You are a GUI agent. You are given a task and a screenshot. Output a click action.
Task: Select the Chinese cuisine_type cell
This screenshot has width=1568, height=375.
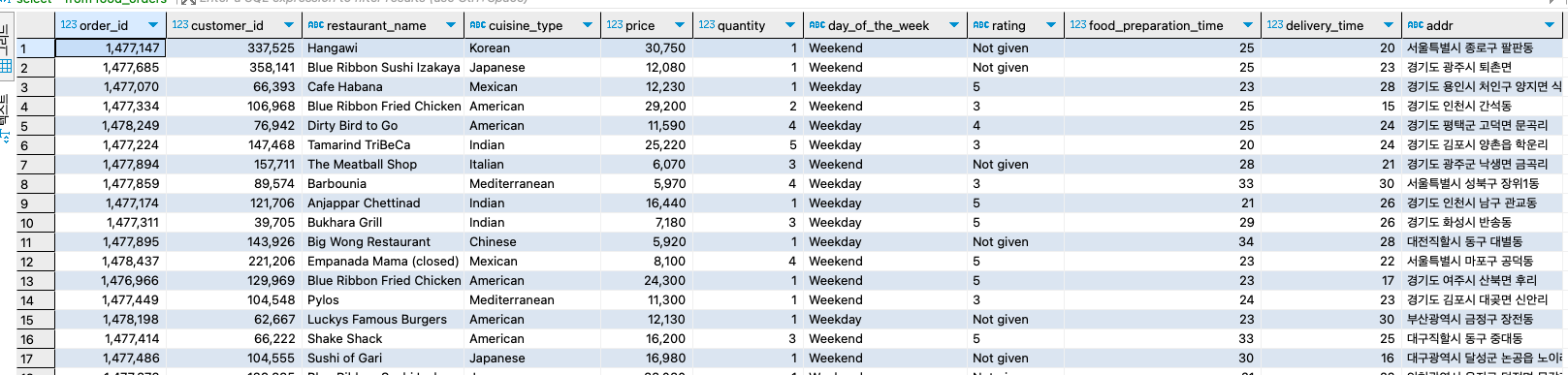[x=531, y=241]
